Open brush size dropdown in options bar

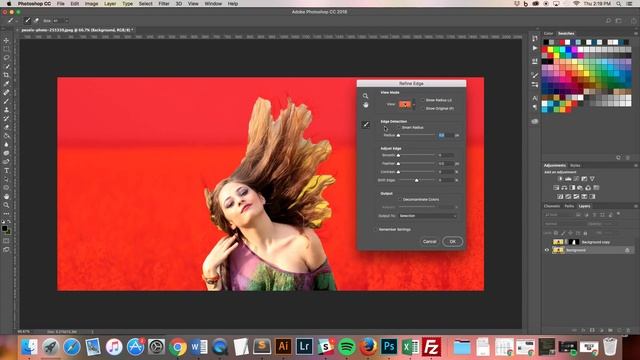pyautogui.click(x=67, y=20)
